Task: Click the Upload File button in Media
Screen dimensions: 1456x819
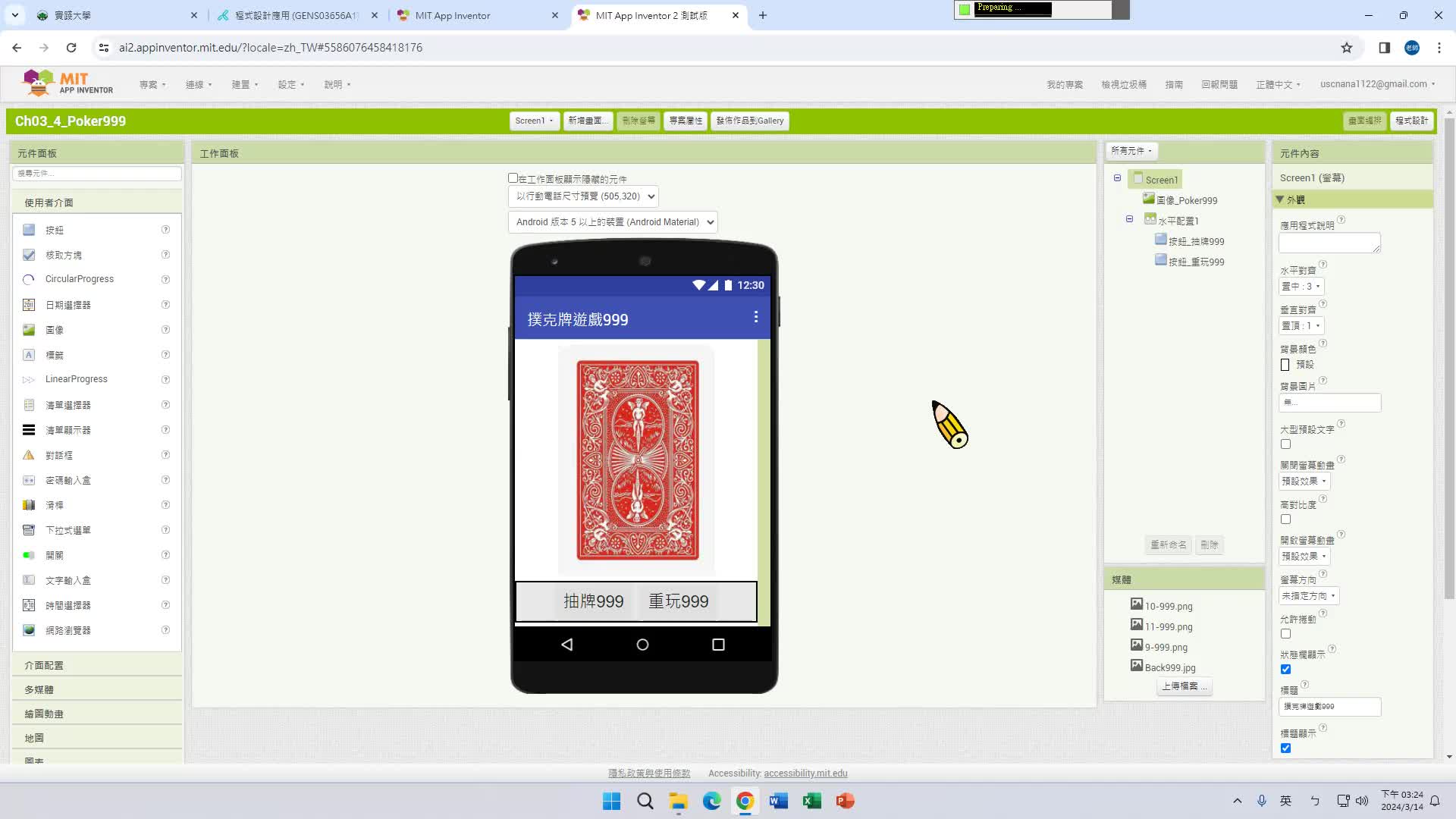Action: 1185,686
